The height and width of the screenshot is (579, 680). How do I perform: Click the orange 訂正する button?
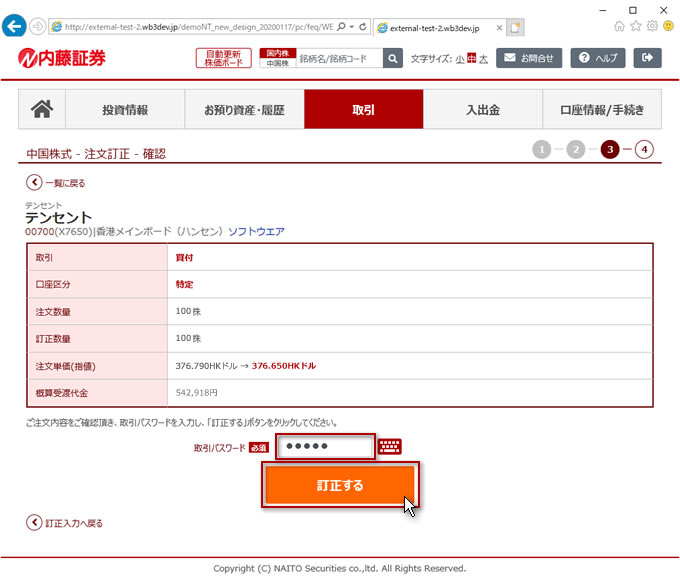pyautogui.click(x=340, y=485)
